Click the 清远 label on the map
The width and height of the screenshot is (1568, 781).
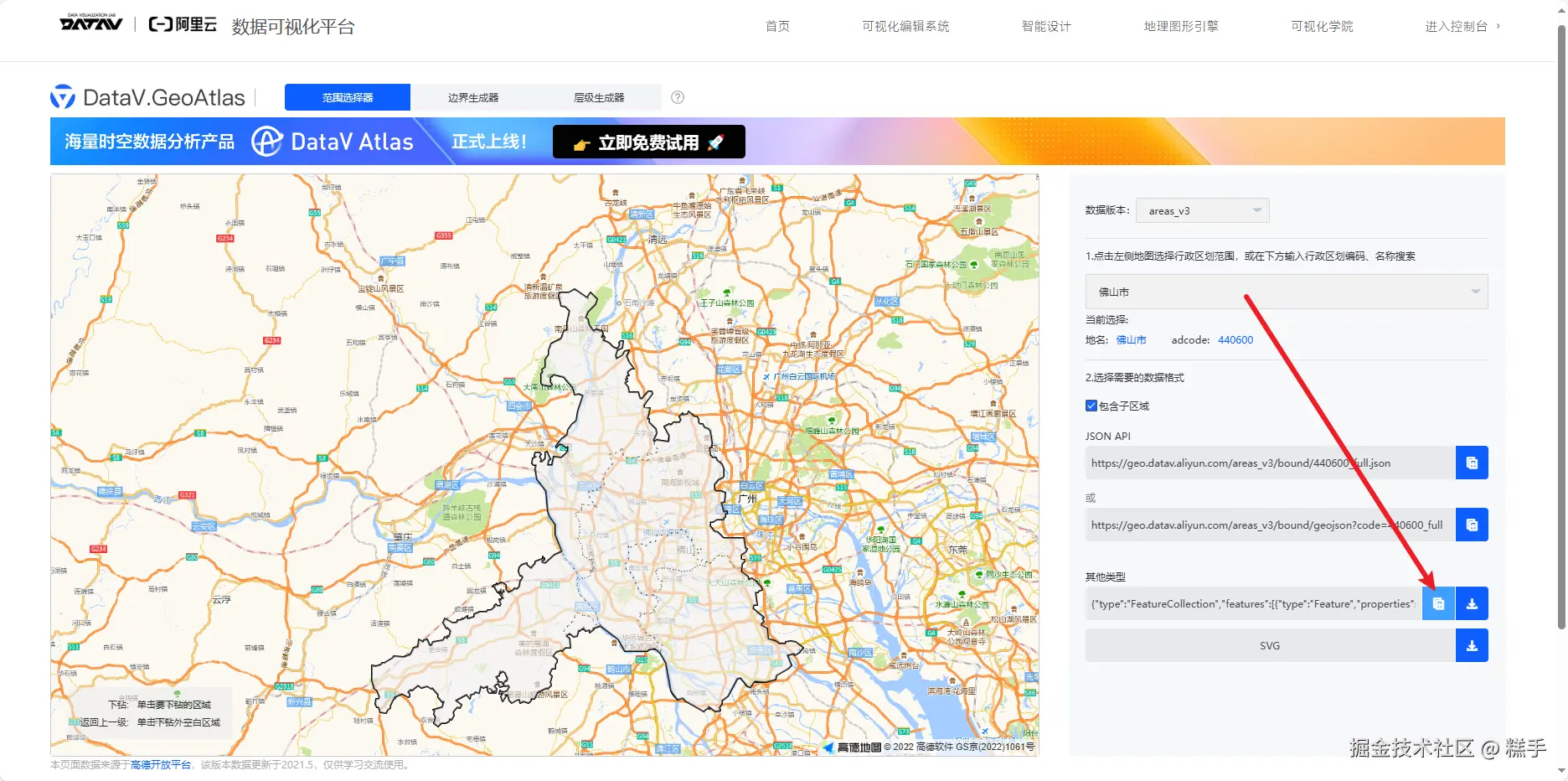coord(658,239)
